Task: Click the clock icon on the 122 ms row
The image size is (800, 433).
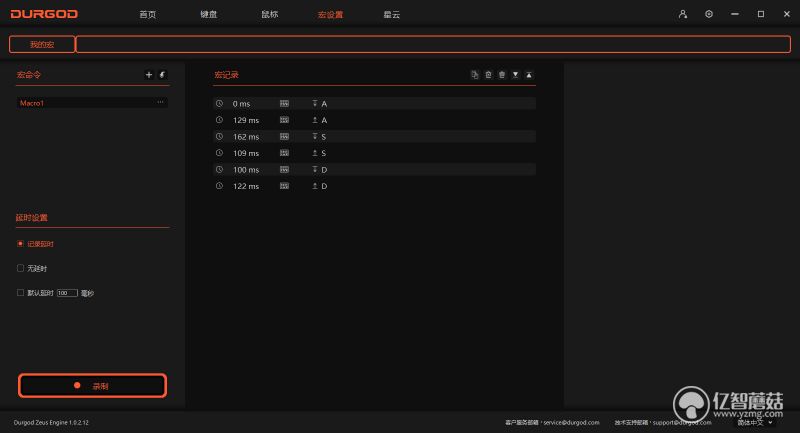Action: 219,186
